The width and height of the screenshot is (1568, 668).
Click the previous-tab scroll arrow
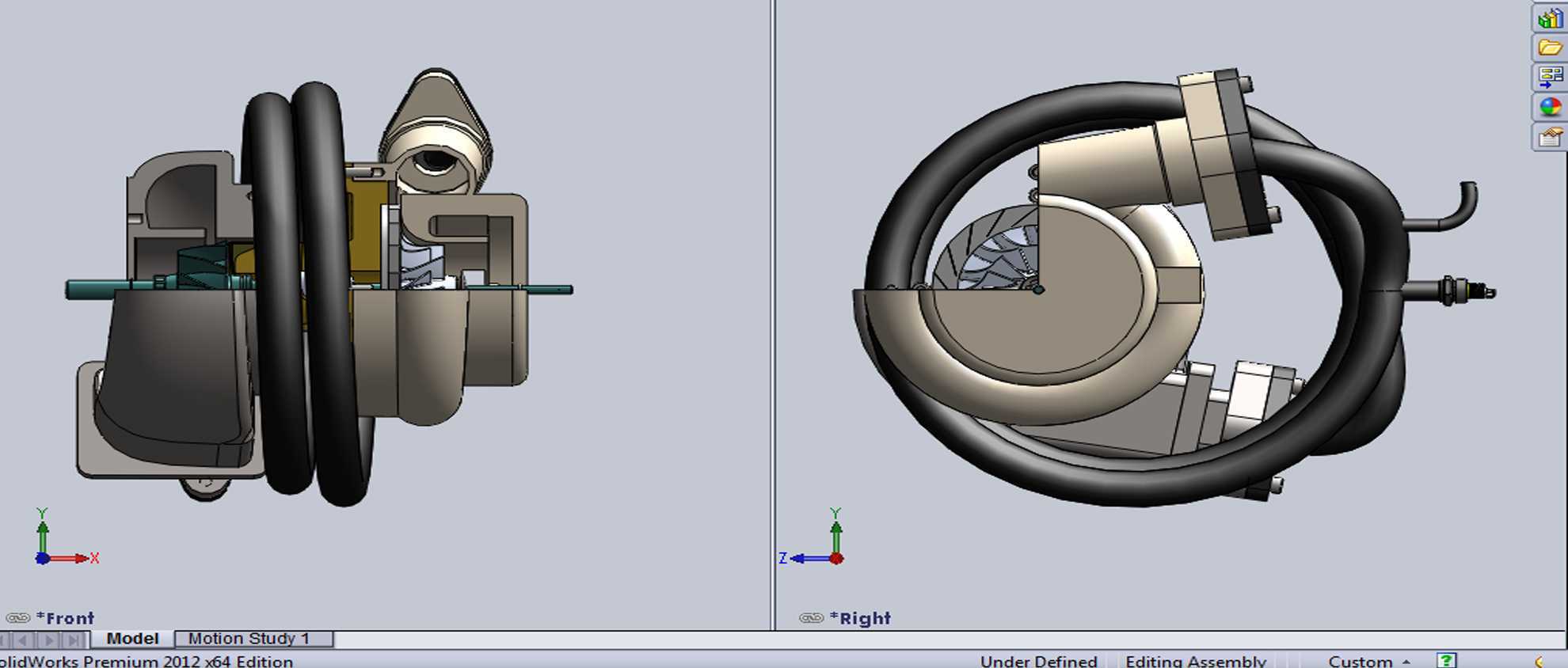[x=23, y=640]
